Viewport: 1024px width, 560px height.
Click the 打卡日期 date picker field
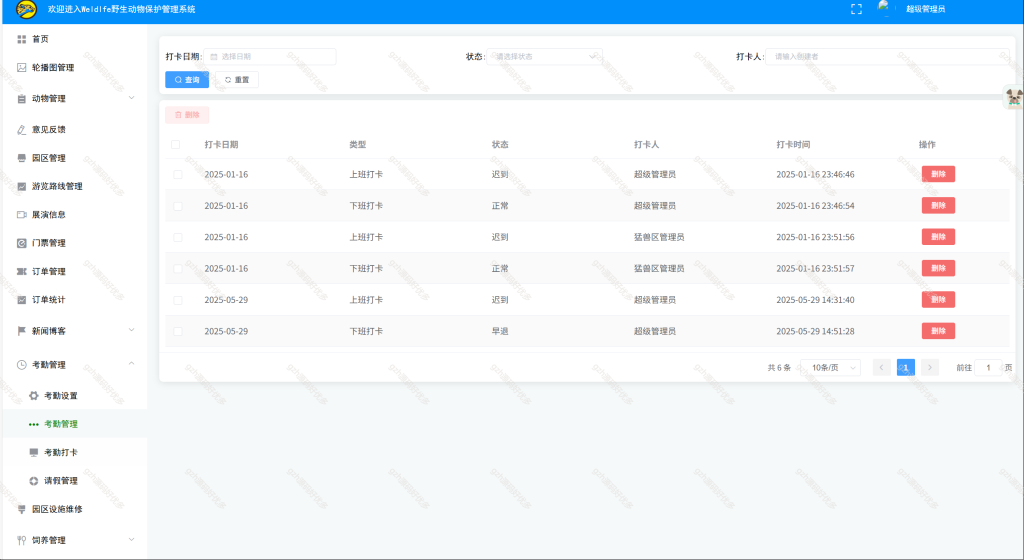(270, 57)
